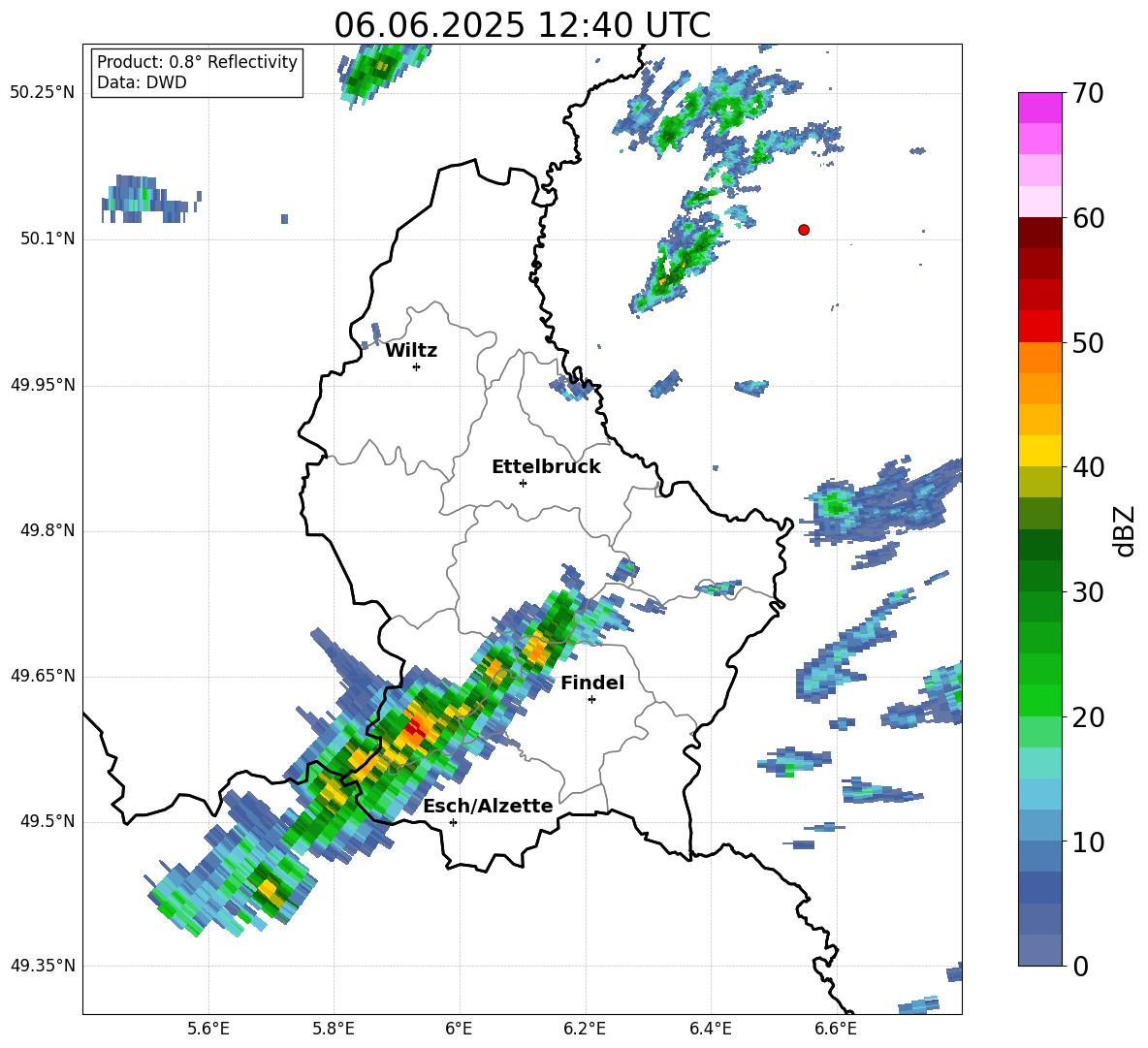This screenshot has width=1148, height=1048.
Task: Click the Esch/Alzette station cross marker
Action: [x=453, y=822]
